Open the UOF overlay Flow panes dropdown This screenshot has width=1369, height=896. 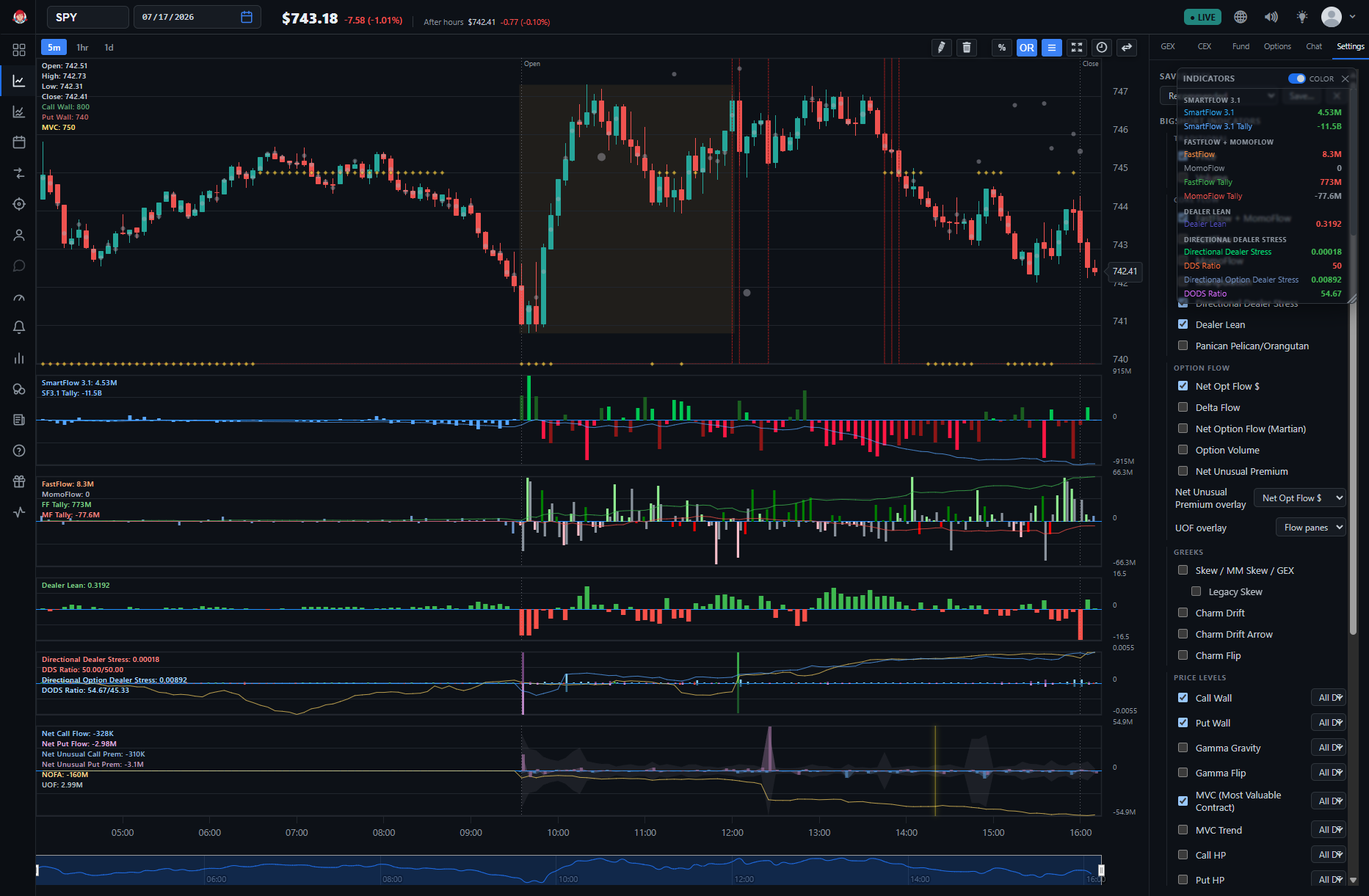coord(1310,528)
